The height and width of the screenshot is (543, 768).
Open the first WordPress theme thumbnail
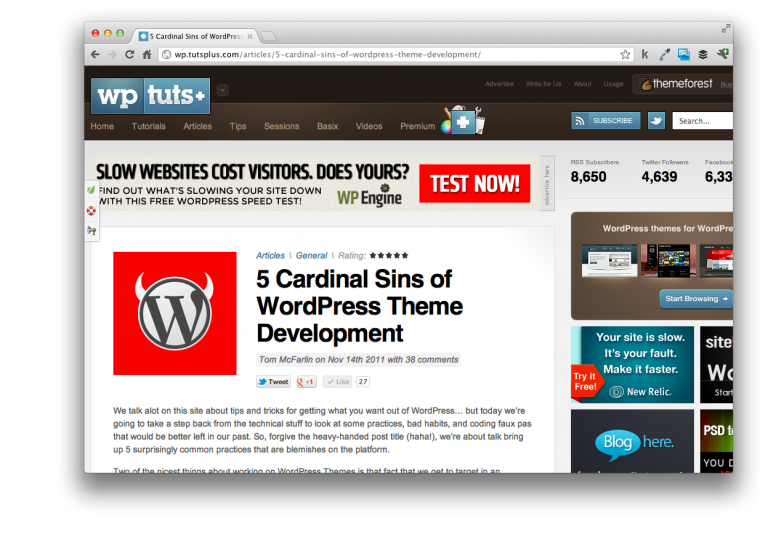pos(609,261)
